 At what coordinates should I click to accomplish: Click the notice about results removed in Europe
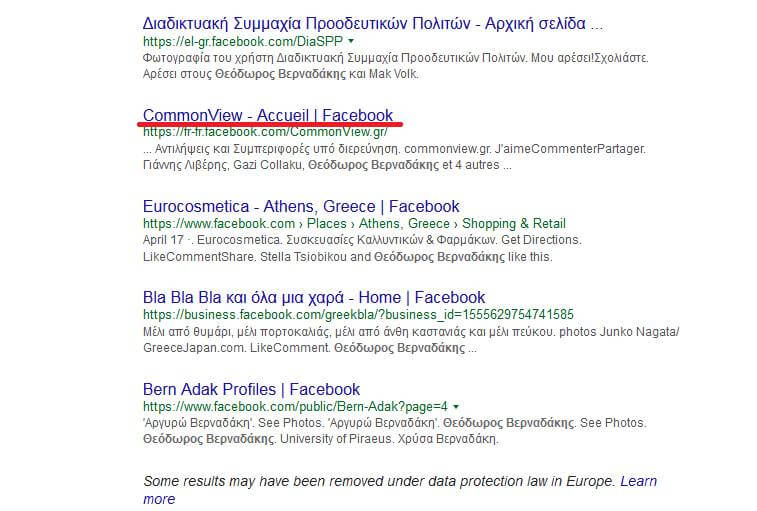pos(380,481)
